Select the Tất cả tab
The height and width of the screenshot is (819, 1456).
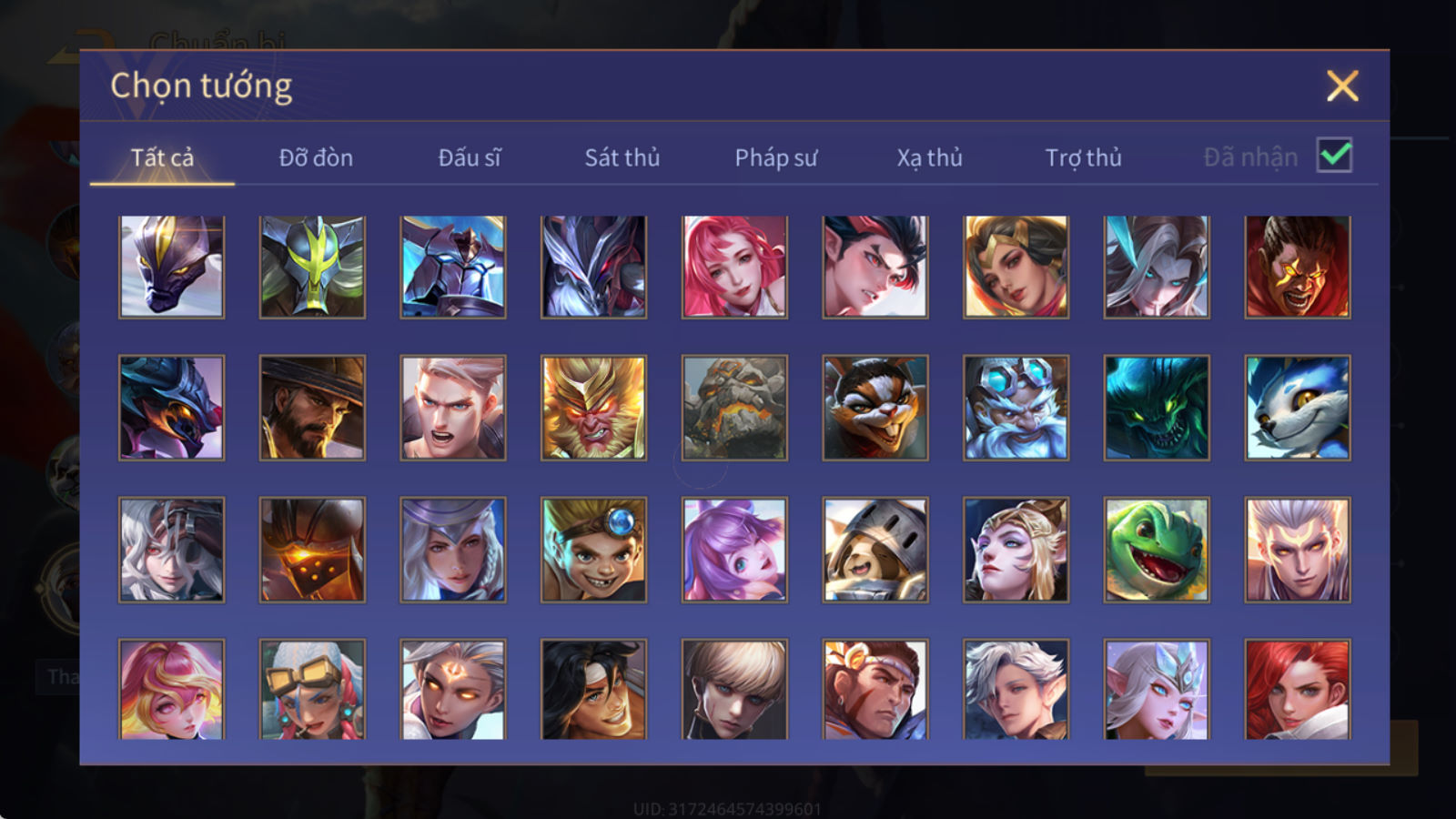click(162, 157)
